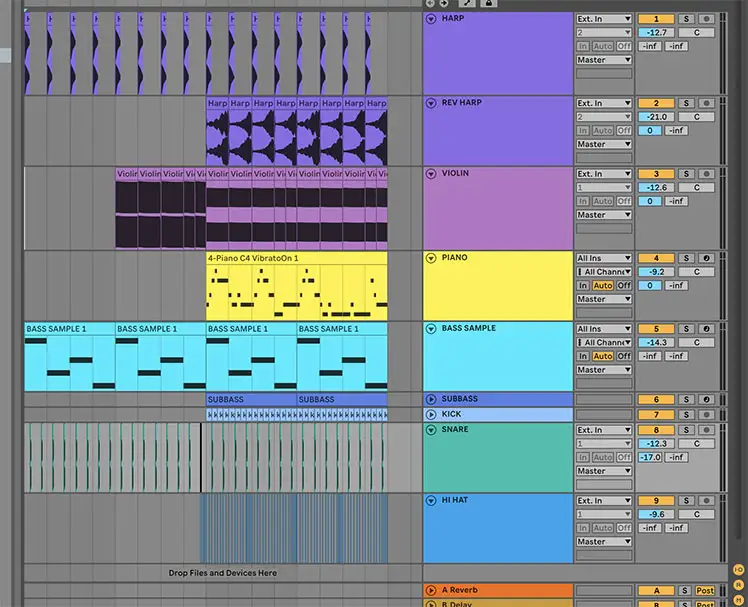
Task: Deactivate the REV HARP track activator
Action: point(656,103)
